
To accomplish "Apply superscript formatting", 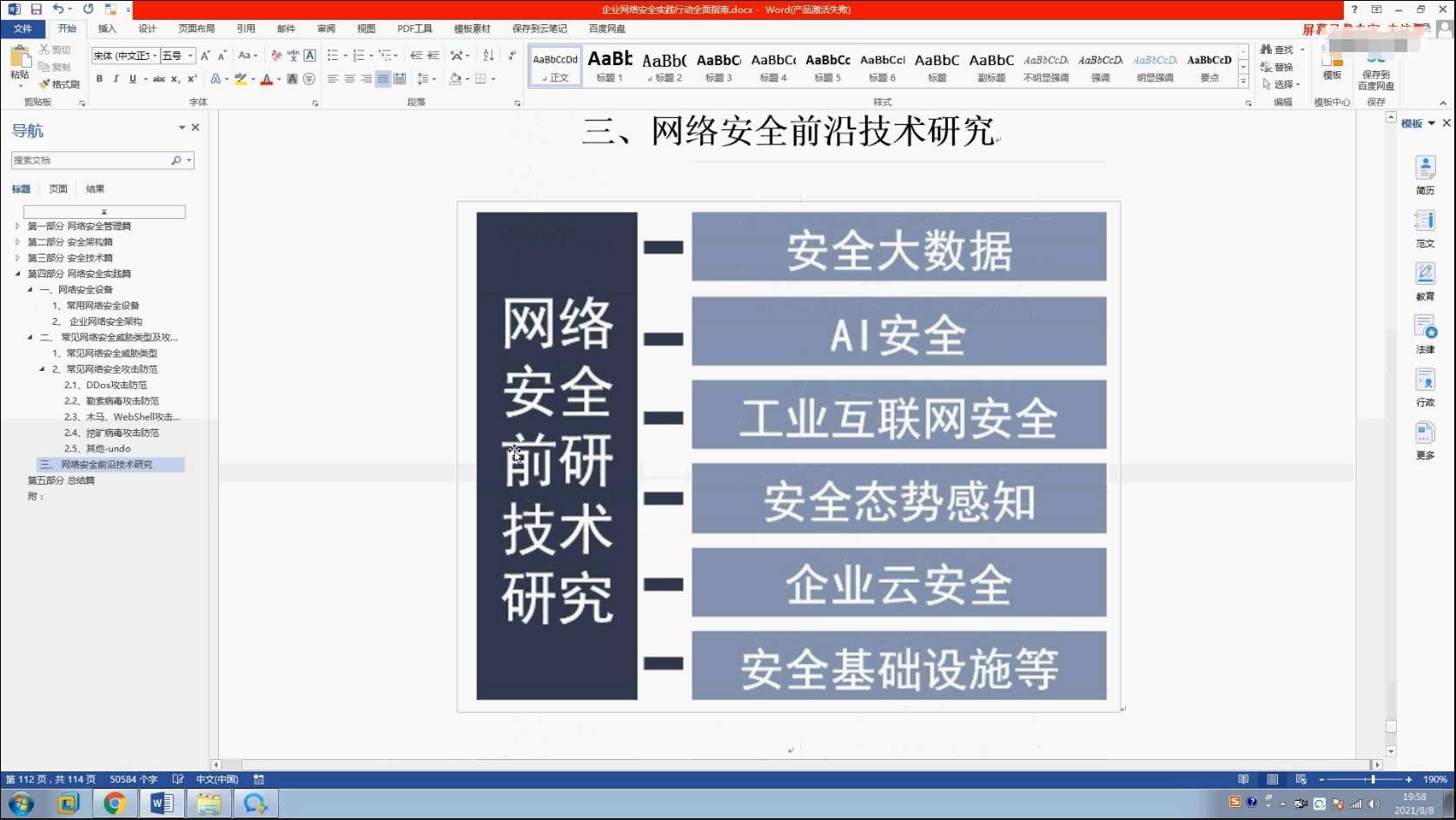I will [x=192, y=79].
